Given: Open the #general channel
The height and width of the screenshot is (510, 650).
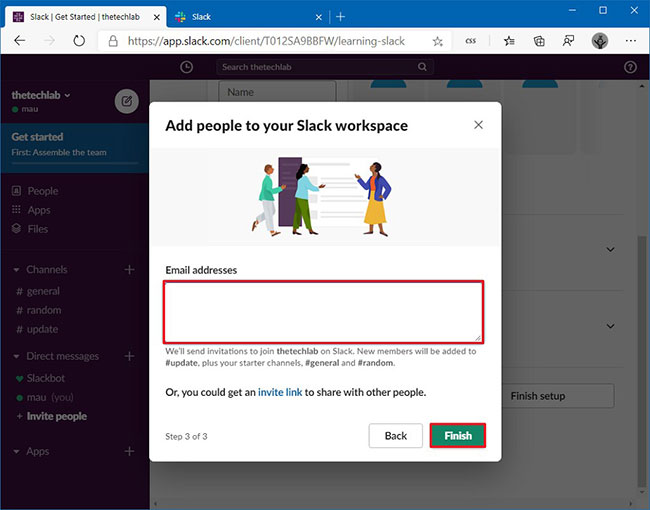Looking at the screenshot, I should click(43, 291).
